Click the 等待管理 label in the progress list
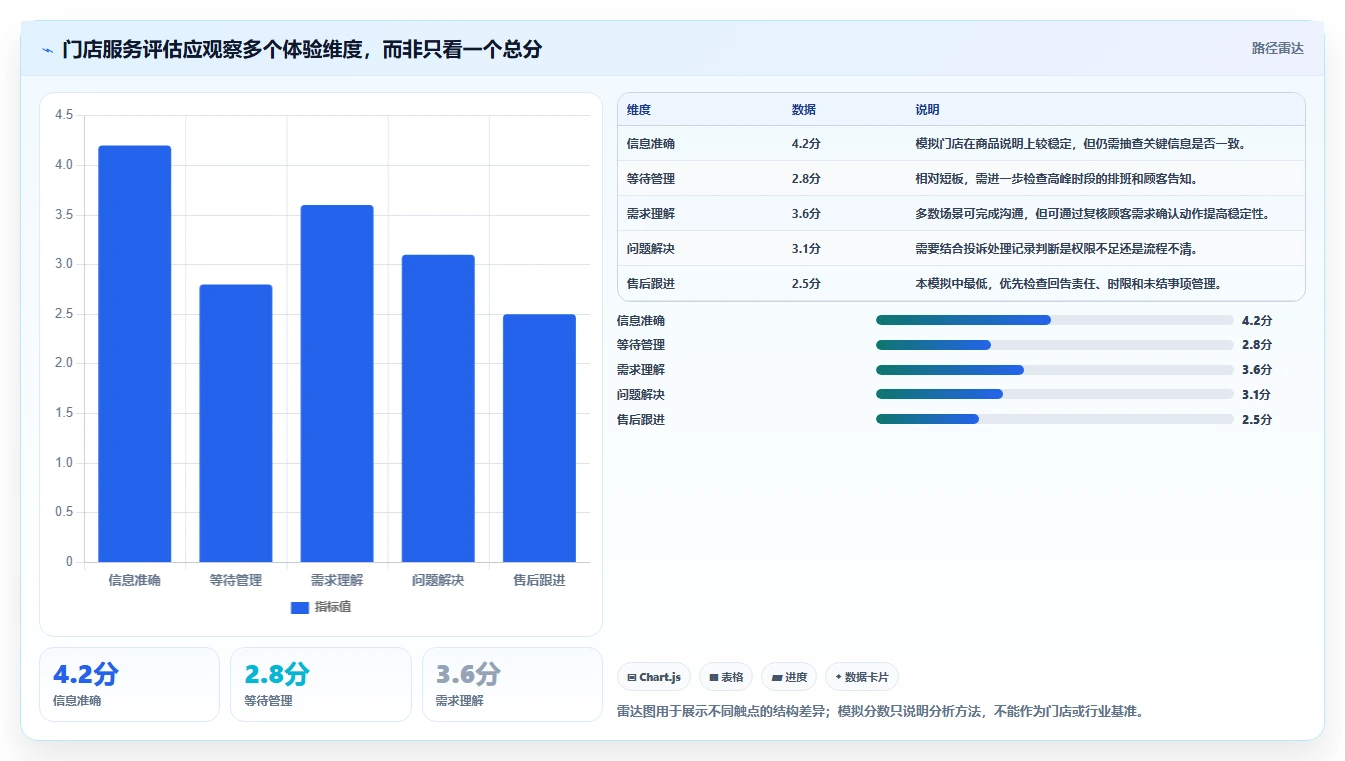This screenshot has width=1345, height=761. pos(641,345)
